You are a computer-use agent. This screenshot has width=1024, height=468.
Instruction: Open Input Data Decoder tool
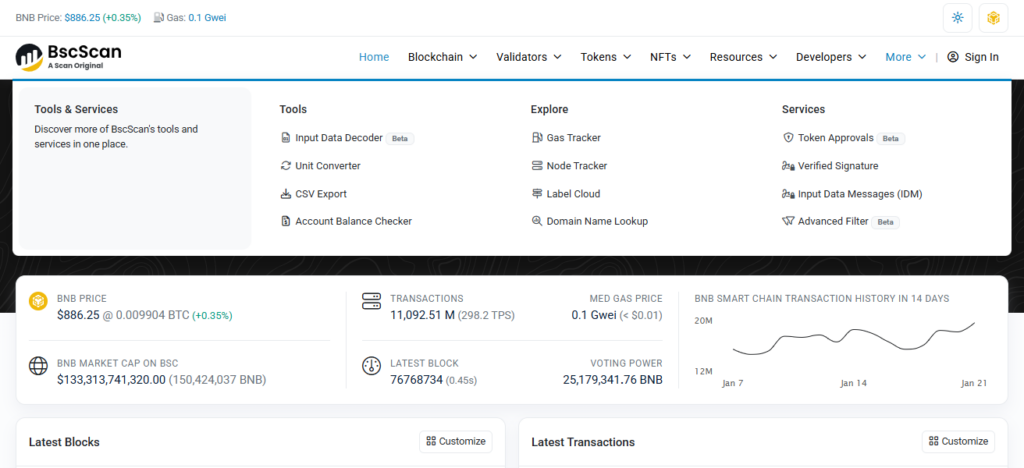tap(338, 138)
